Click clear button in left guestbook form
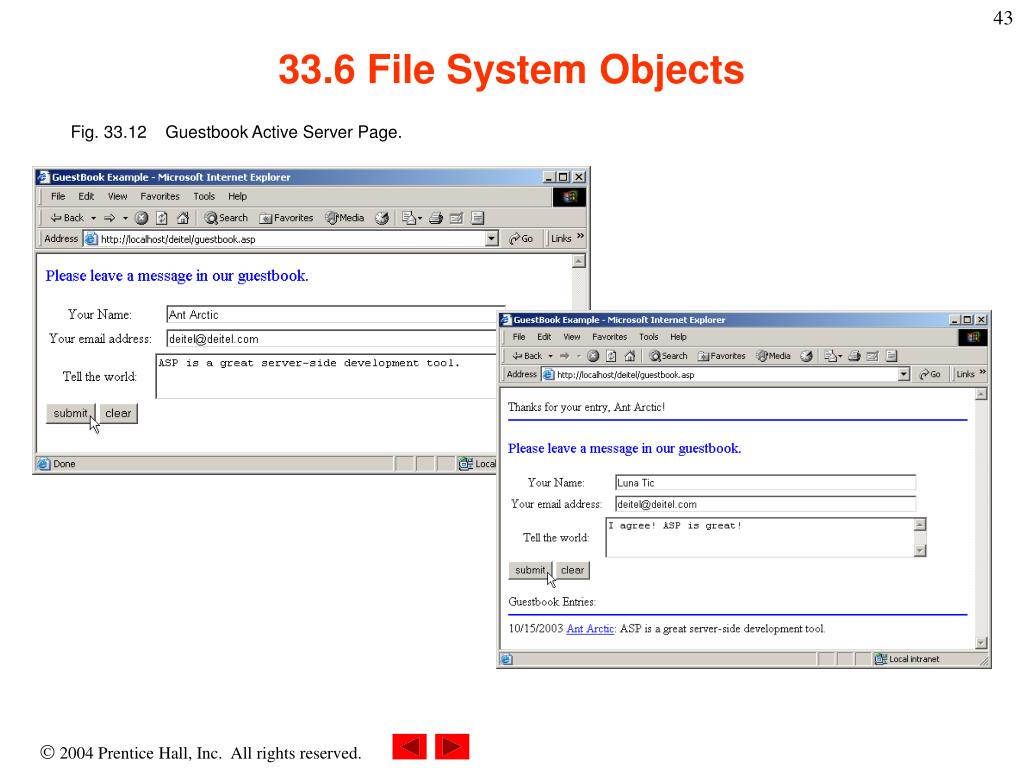This screenshot has height=768, width=1024. pyautogui.click(x=118, y=413)
